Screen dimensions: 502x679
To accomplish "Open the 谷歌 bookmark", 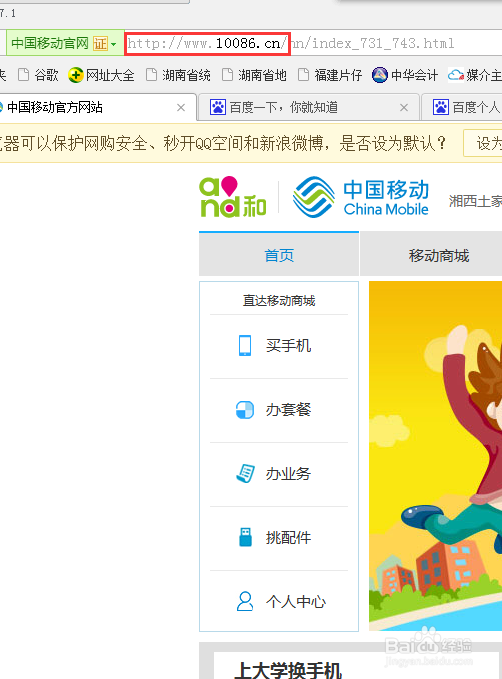I will (x=38, y=75).
